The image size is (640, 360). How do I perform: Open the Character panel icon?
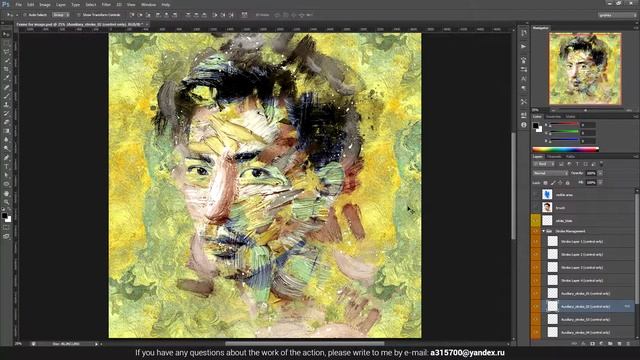tap(524, 79)
